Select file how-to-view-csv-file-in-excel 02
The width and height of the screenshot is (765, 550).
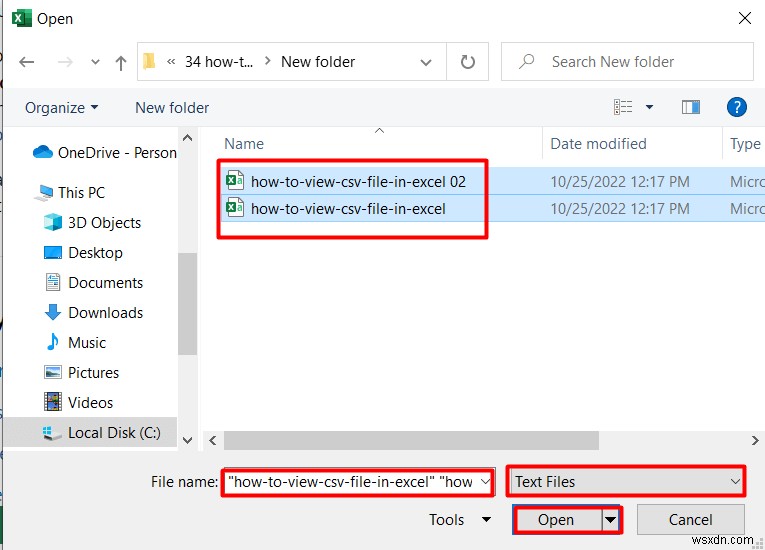click(358, 182)
